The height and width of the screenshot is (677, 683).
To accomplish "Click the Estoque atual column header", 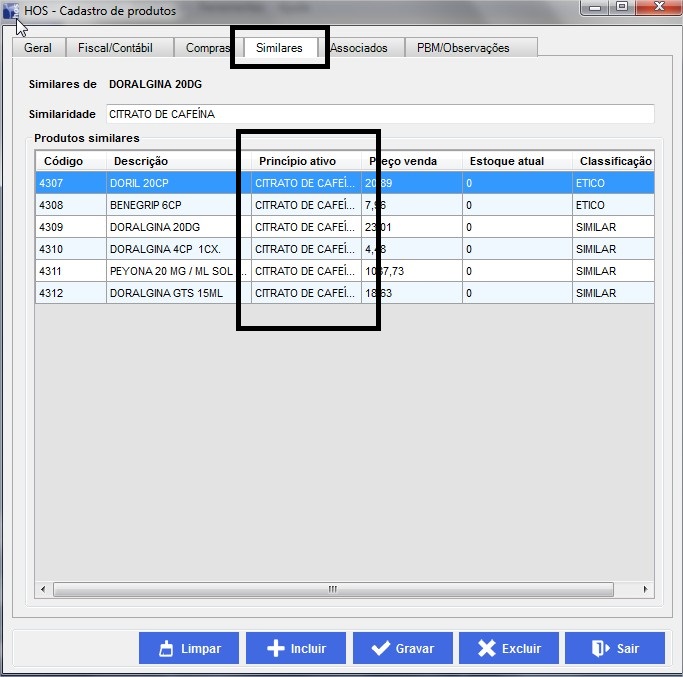I will pyautogui.click(x=506, y=161).
